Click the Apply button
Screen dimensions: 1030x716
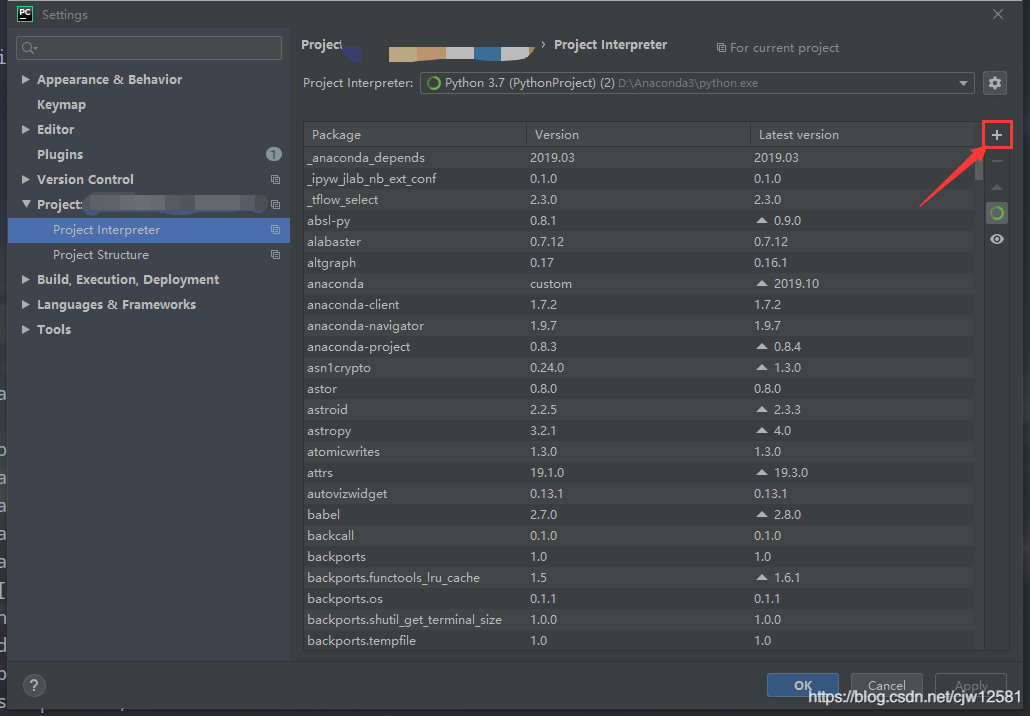[x=971, y=685]
